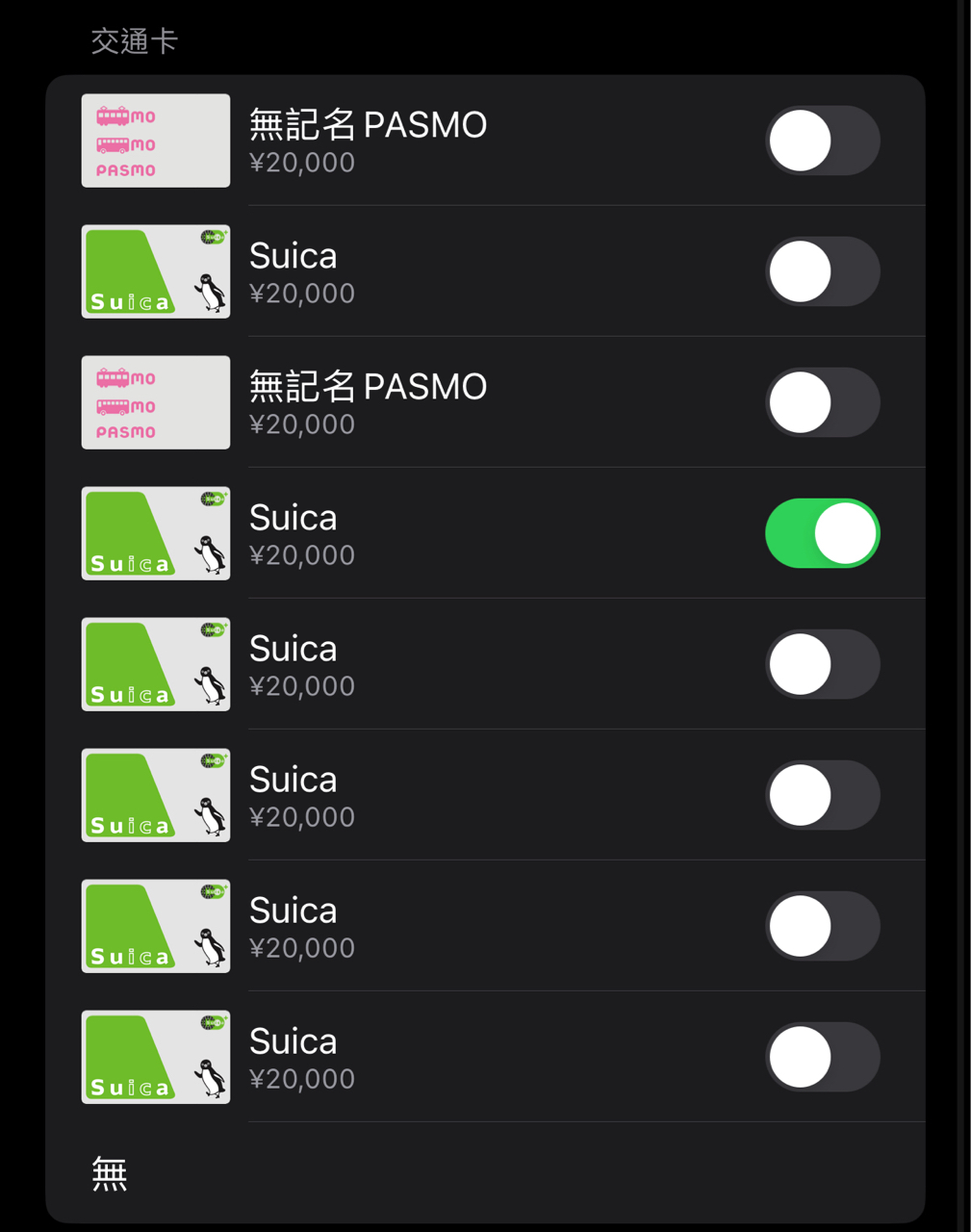The height and width of the screenshot is (1232, 971).
Task: Tap the first 無記名 PASMO card icon
Action: (x=156, y=141)
